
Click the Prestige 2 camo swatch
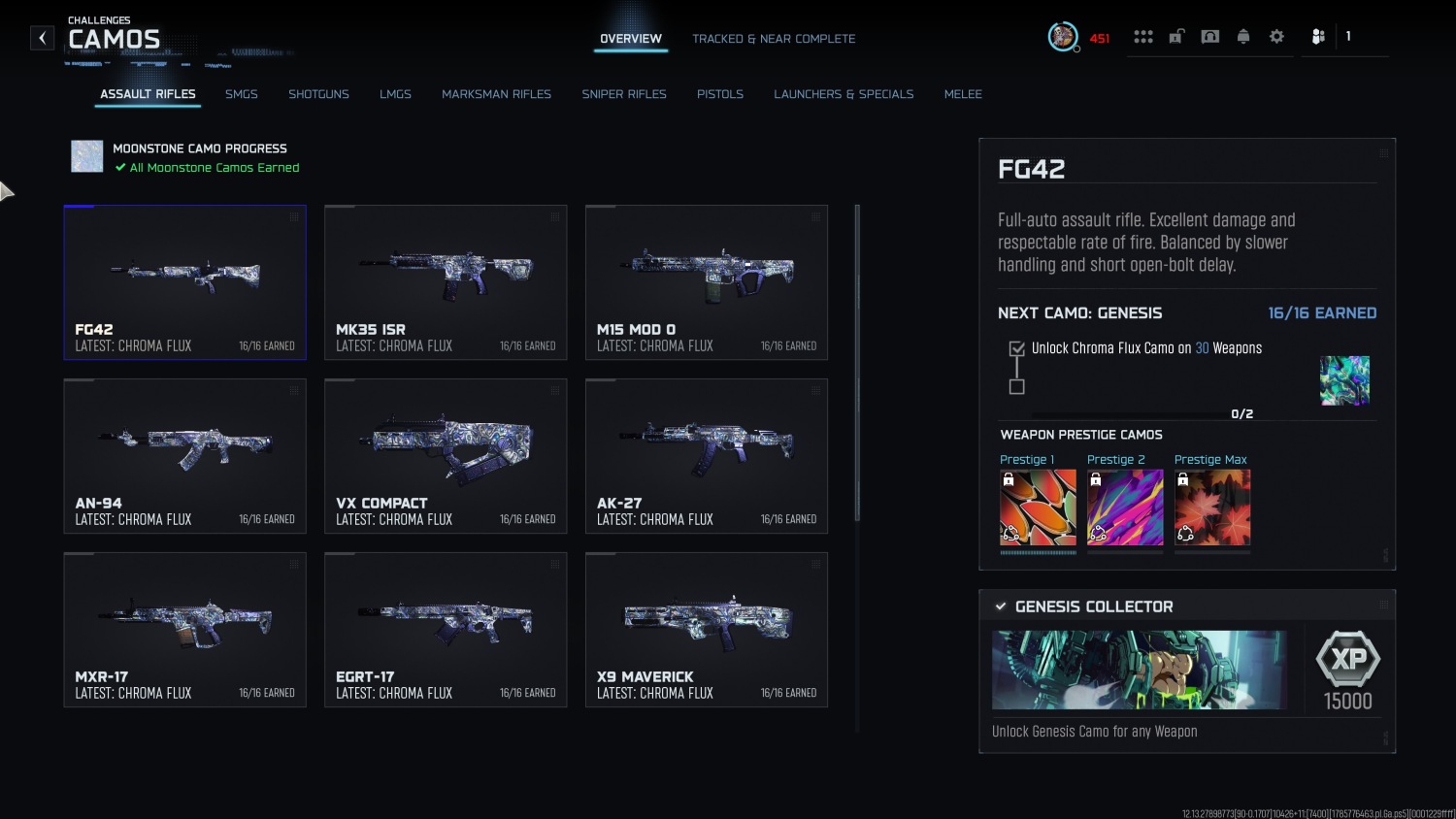pyautogui.click(x=1125, y=508)
